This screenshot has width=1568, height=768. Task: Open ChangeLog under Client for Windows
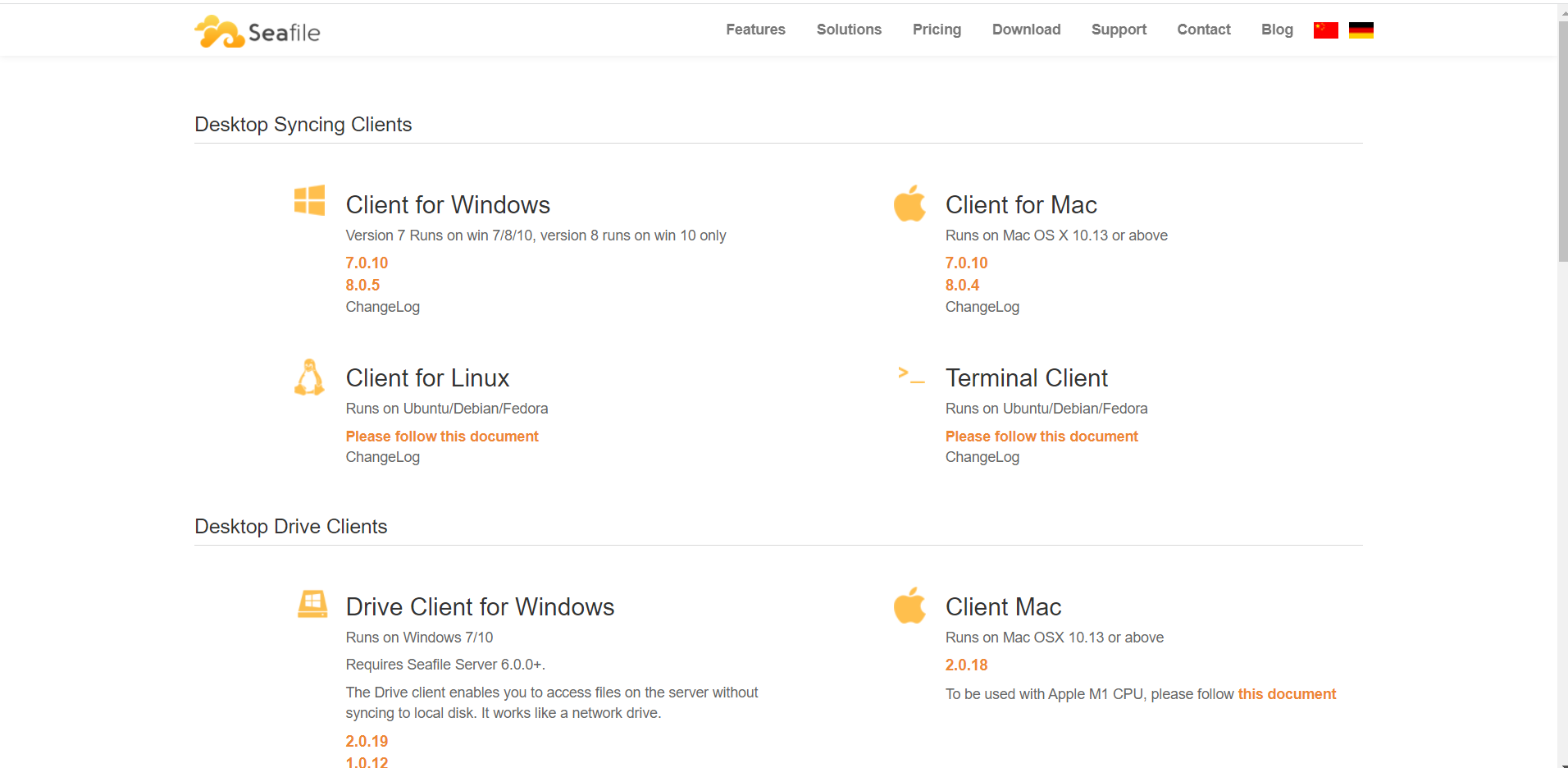tap(382, 307)
